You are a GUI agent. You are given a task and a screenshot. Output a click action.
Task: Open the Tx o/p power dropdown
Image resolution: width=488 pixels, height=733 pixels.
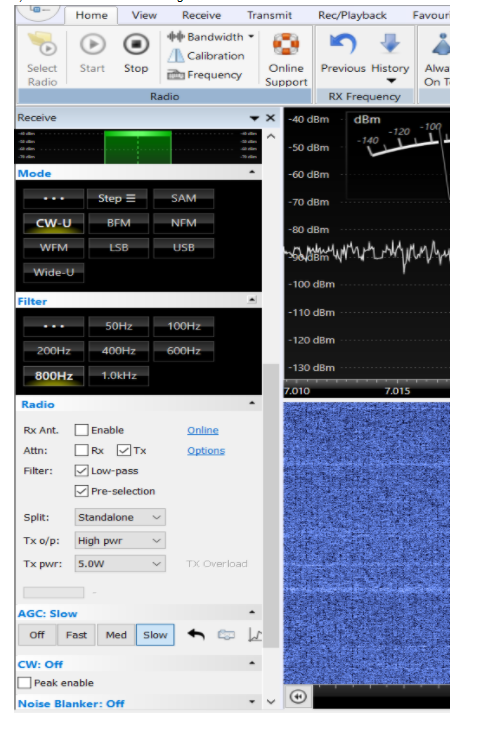(120, 540)
